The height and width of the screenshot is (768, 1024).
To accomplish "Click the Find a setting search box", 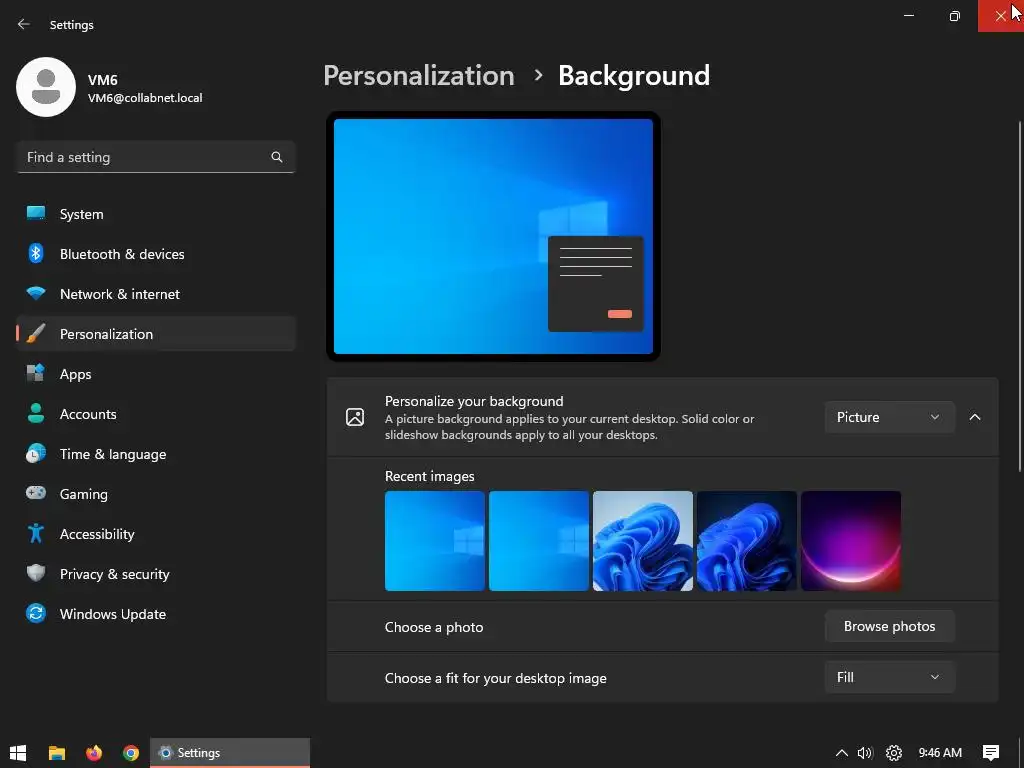I will pos(156,157).
